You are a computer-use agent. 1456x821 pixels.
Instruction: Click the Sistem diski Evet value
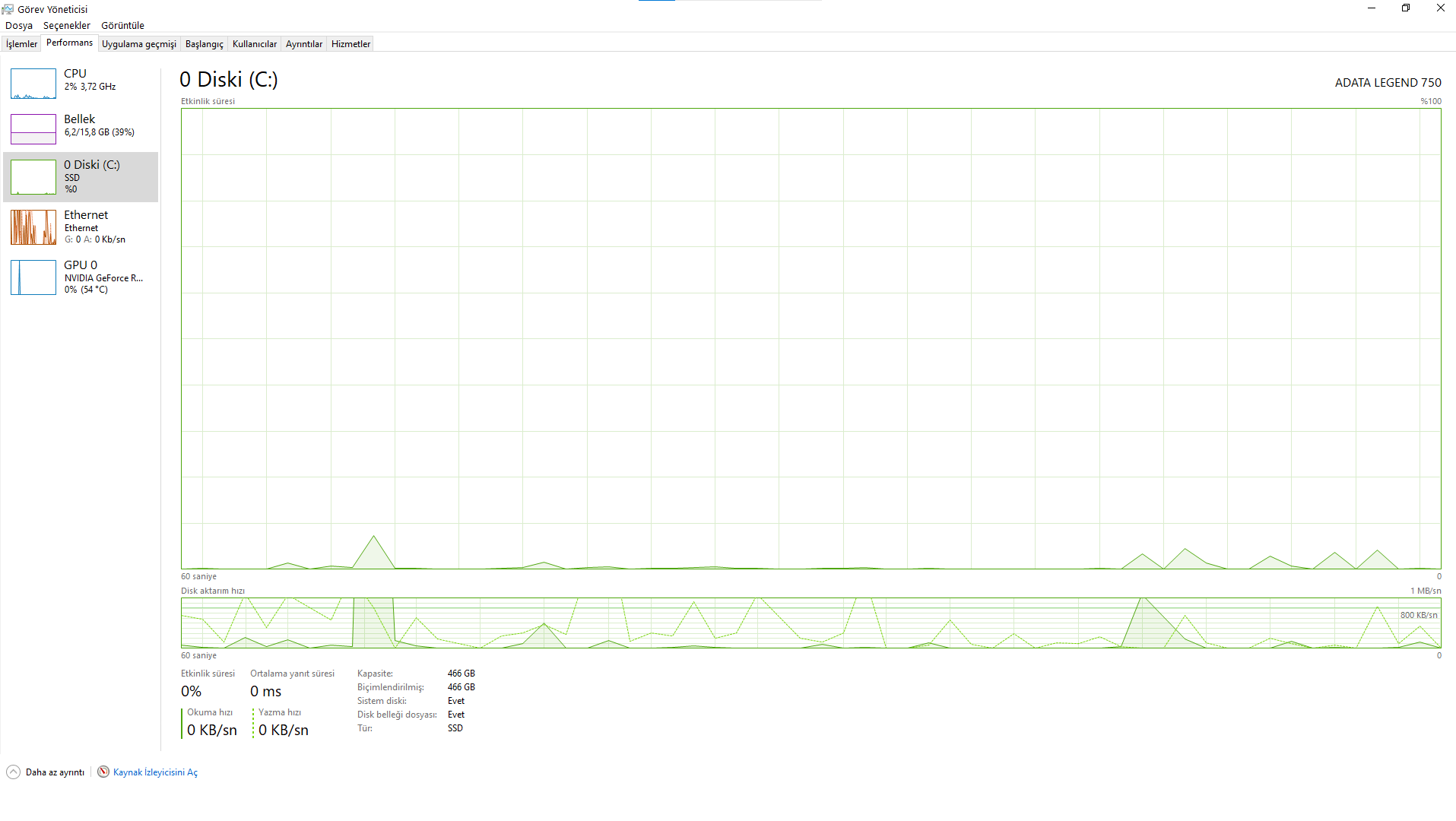tap(455, 701)
